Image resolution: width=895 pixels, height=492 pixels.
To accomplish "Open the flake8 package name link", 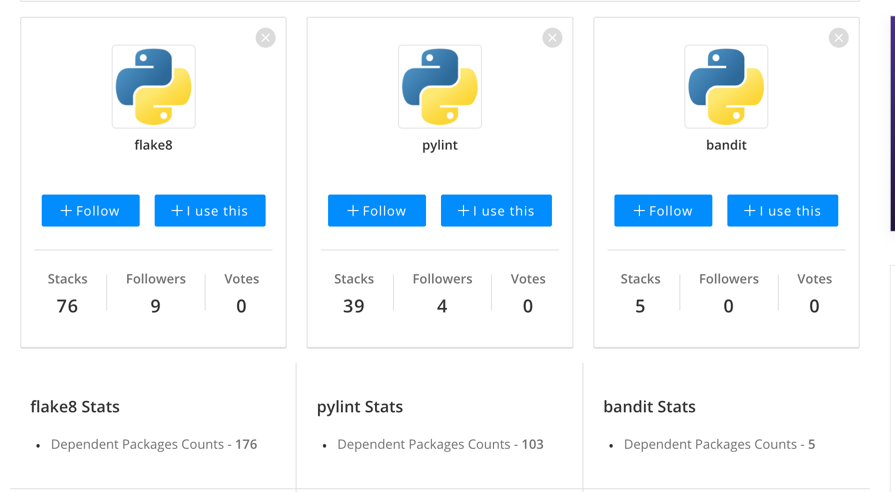I will click(154, 145).
